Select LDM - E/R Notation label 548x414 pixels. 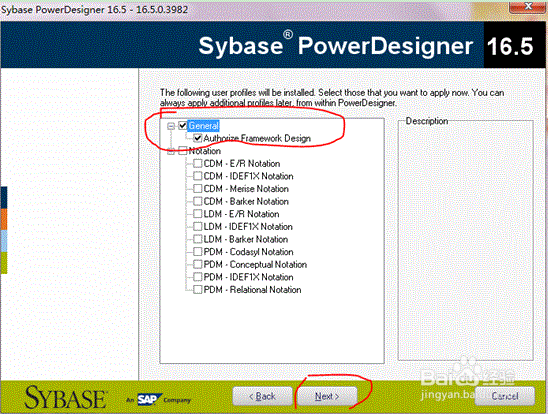point(241,214)
